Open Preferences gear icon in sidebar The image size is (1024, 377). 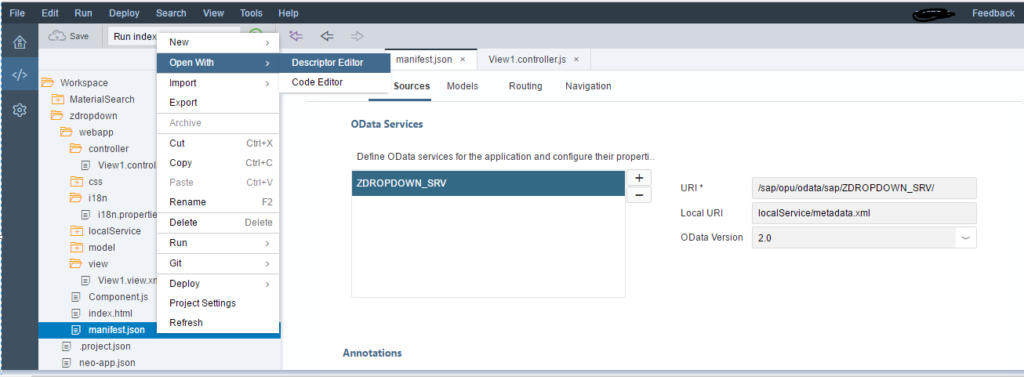click(x=20, y=110)
